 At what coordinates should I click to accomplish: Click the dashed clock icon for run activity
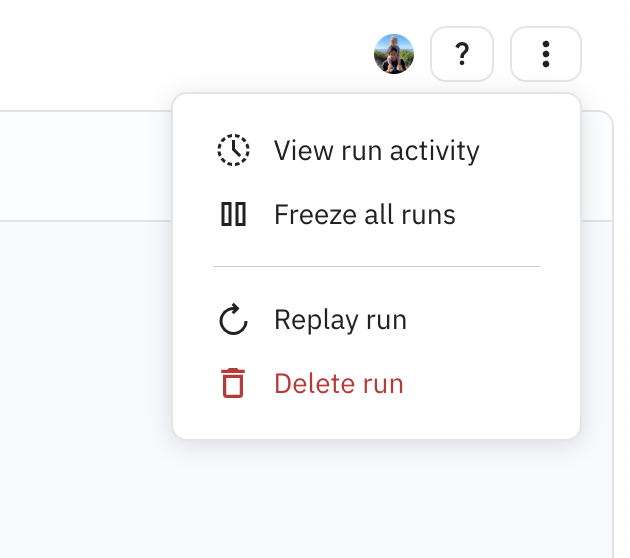[233, 150]
